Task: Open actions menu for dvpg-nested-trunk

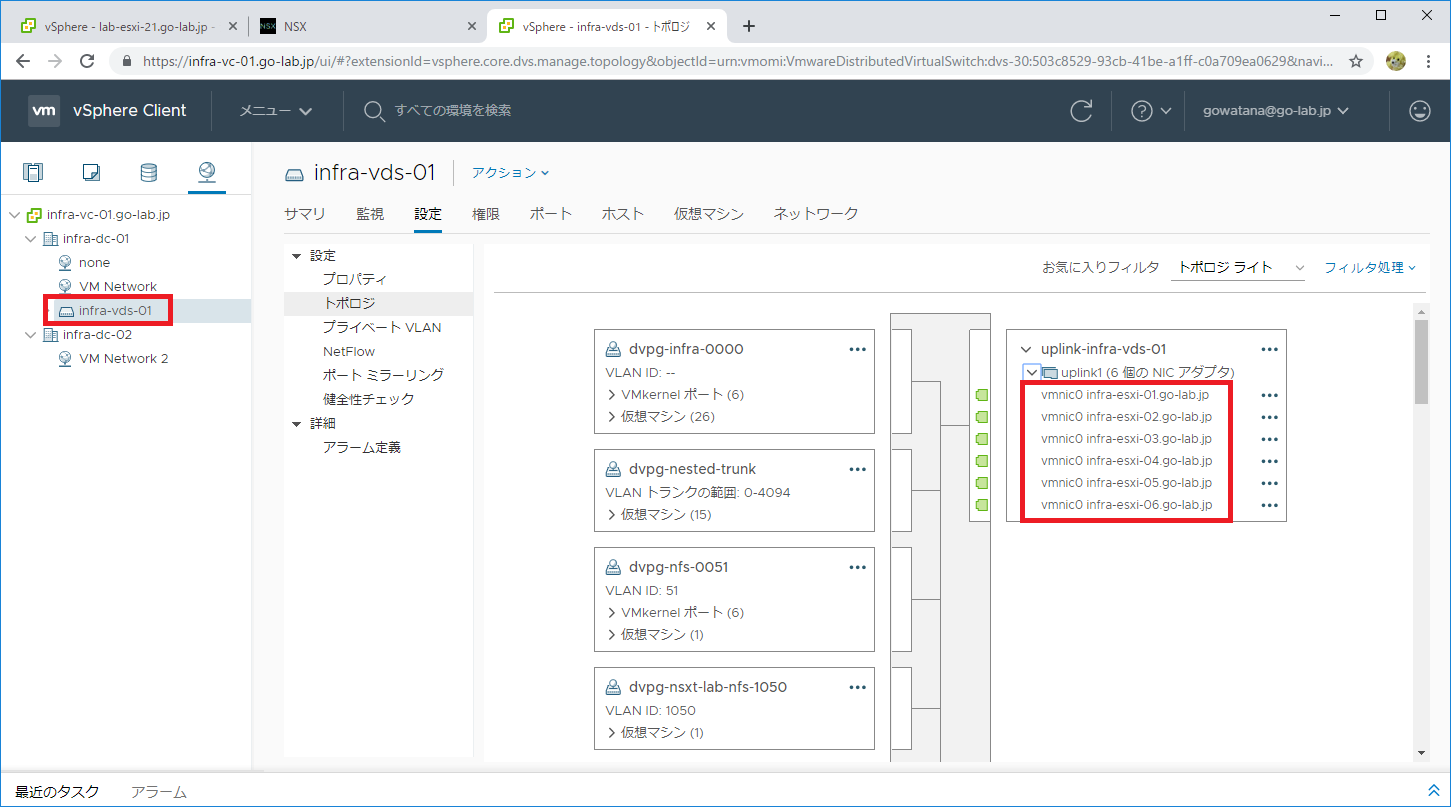Action: click(857, 469)
